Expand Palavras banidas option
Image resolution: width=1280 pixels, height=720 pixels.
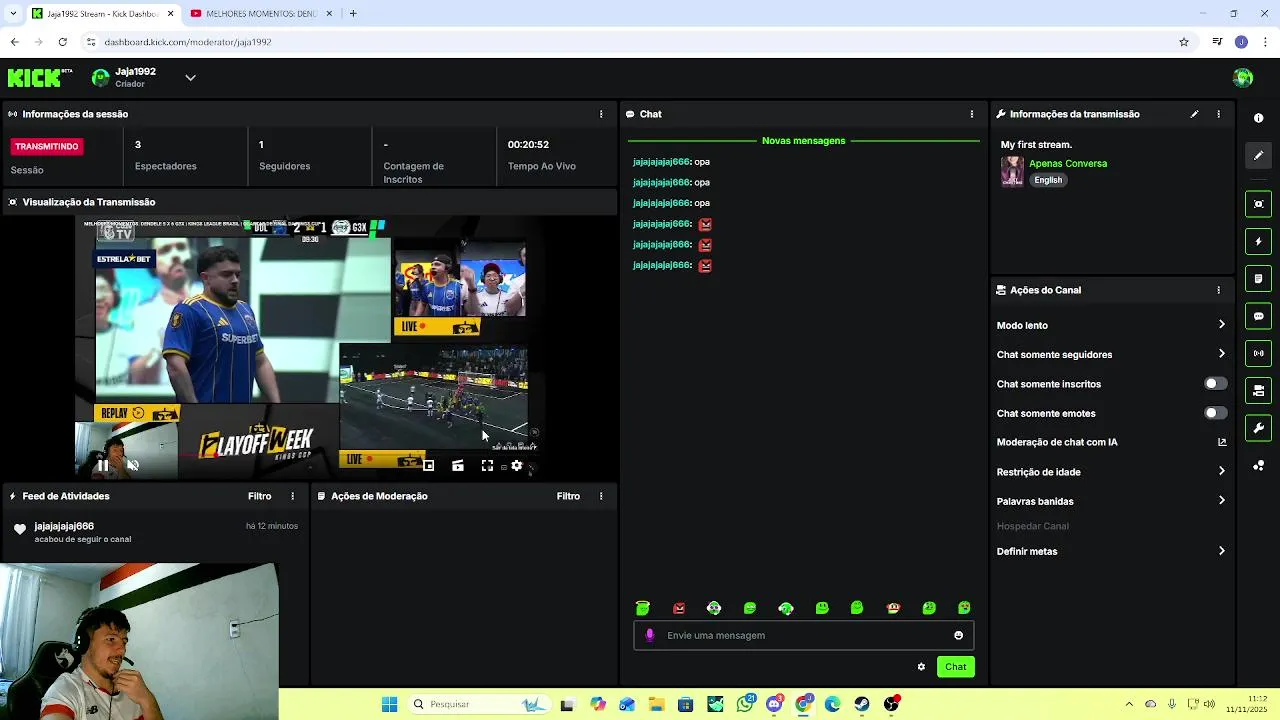point(1110,501)
